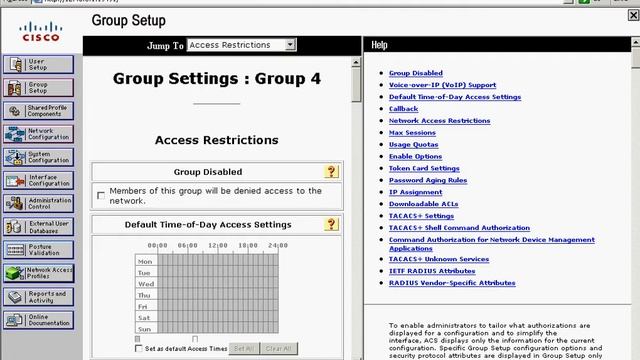Close the Group Setup page with X
The width and height of the screenshot is (640, 360).
tap(633, 15)
